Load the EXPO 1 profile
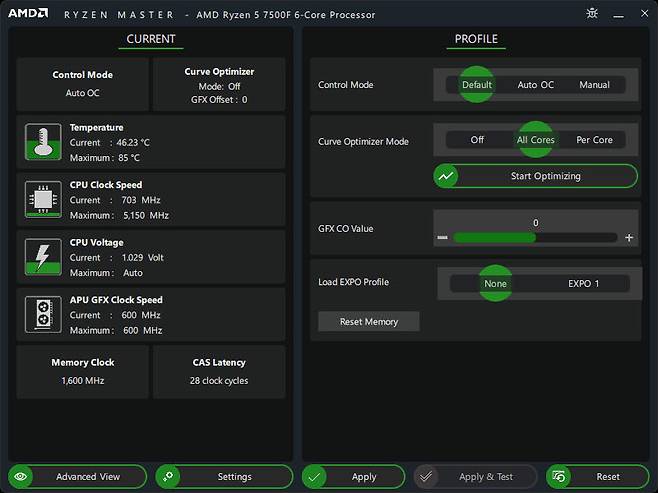Viewport: 658px width, 493px height. [x=583, y=284]
